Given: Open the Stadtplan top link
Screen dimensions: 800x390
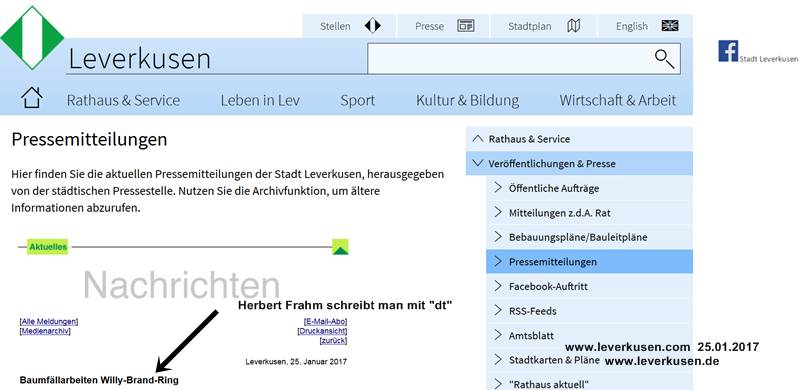Looking at the screenshot, I should (530, 26).
